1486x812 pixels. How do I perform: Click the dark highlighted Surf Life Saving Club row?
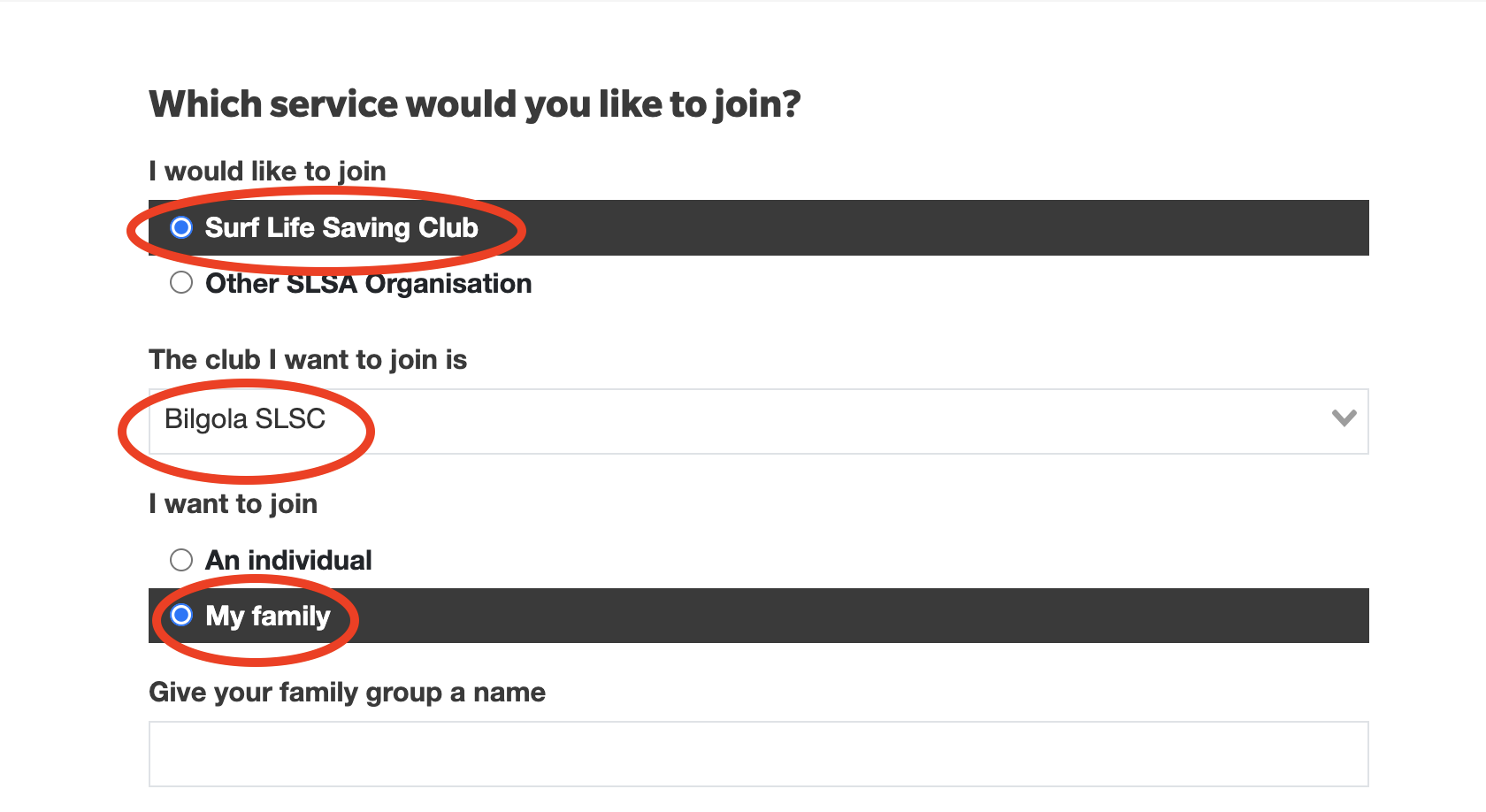[759, 227]
